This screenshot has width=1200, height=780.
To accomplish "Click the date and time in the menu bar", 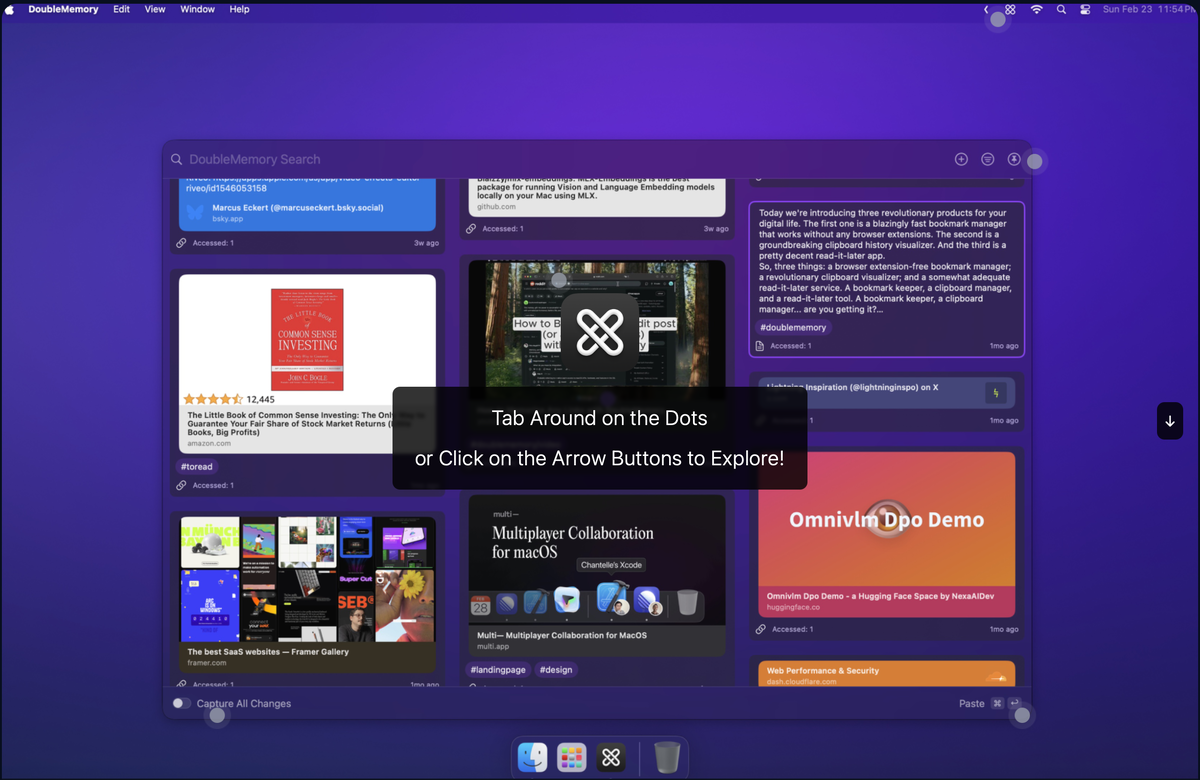I will [1148, 9].
